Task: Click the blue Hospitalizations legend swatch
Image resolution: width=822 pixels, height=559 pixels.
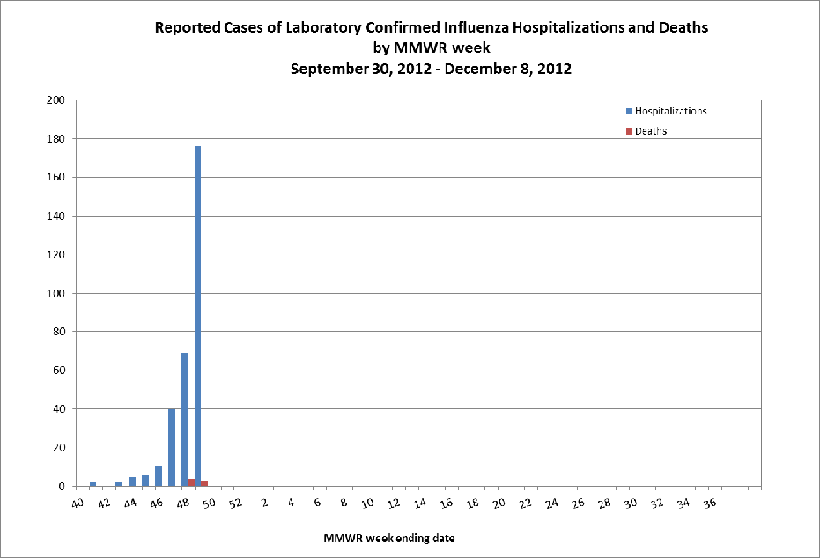Action: 629,111
